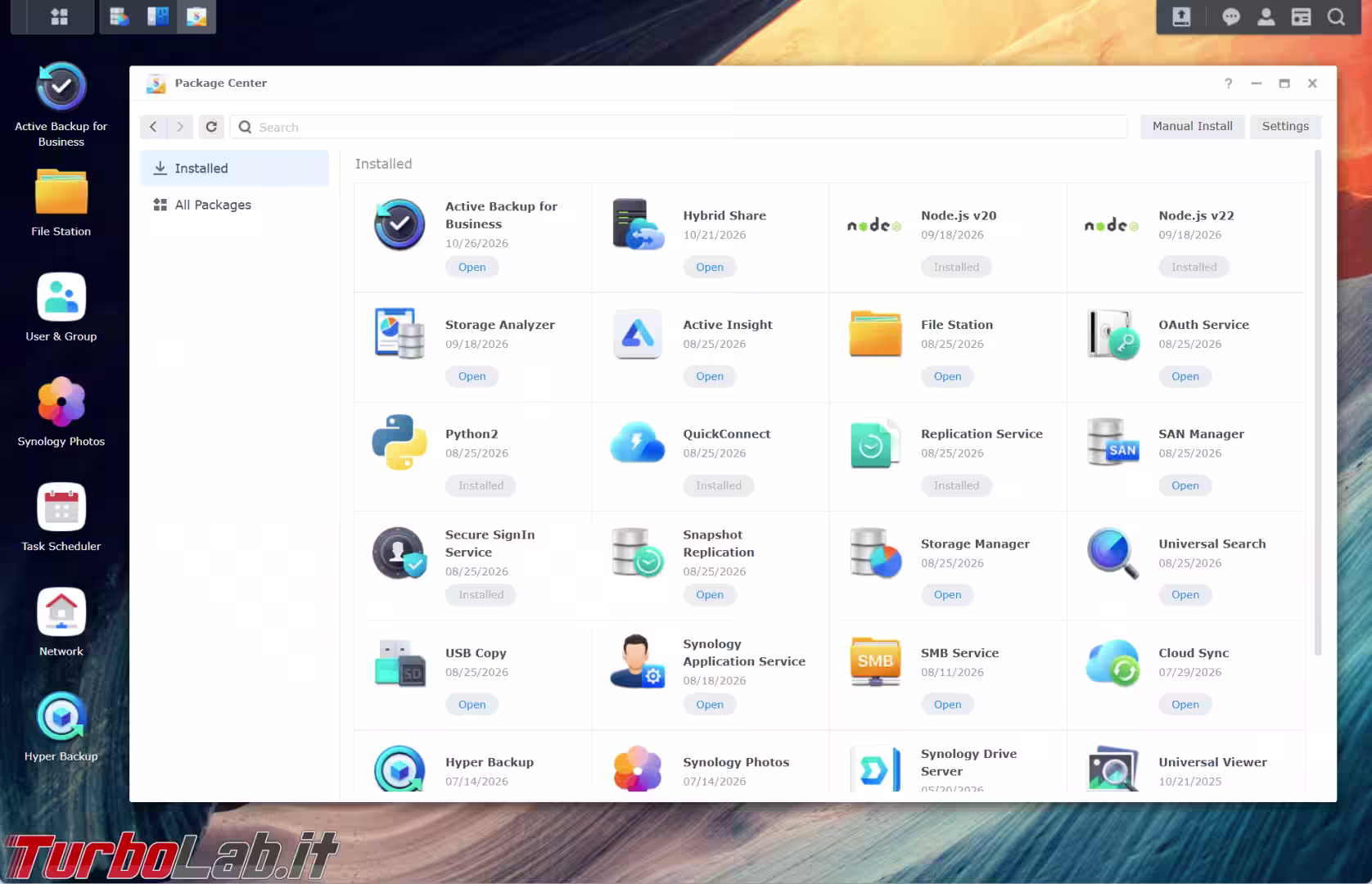Screen dimensions: 1372x884
Task: Refresh the Package Center list
Action: tap(211, 127)
